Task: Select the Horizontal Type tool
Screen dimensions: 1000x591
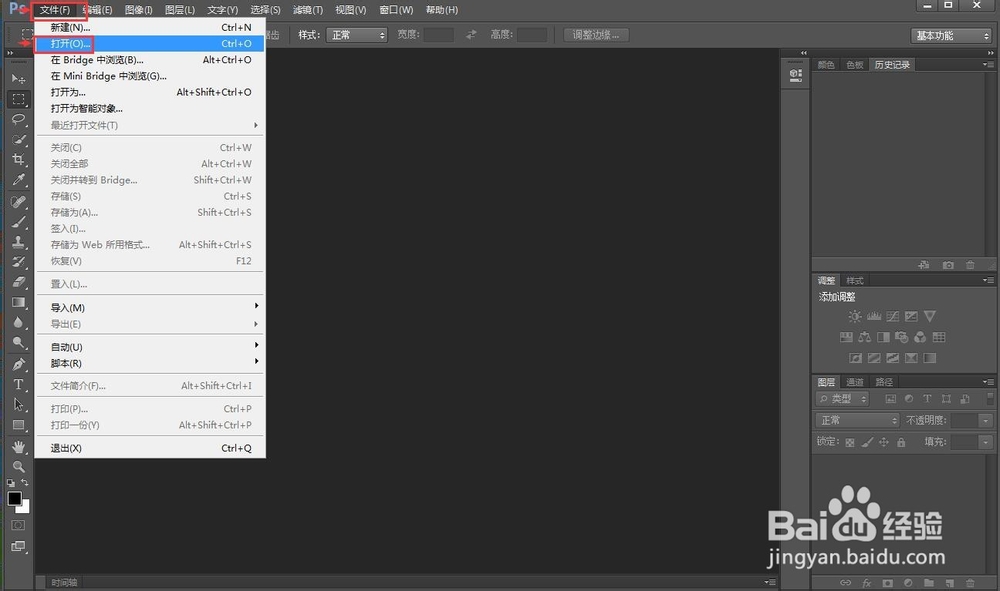Action: (x=18, y=384)
